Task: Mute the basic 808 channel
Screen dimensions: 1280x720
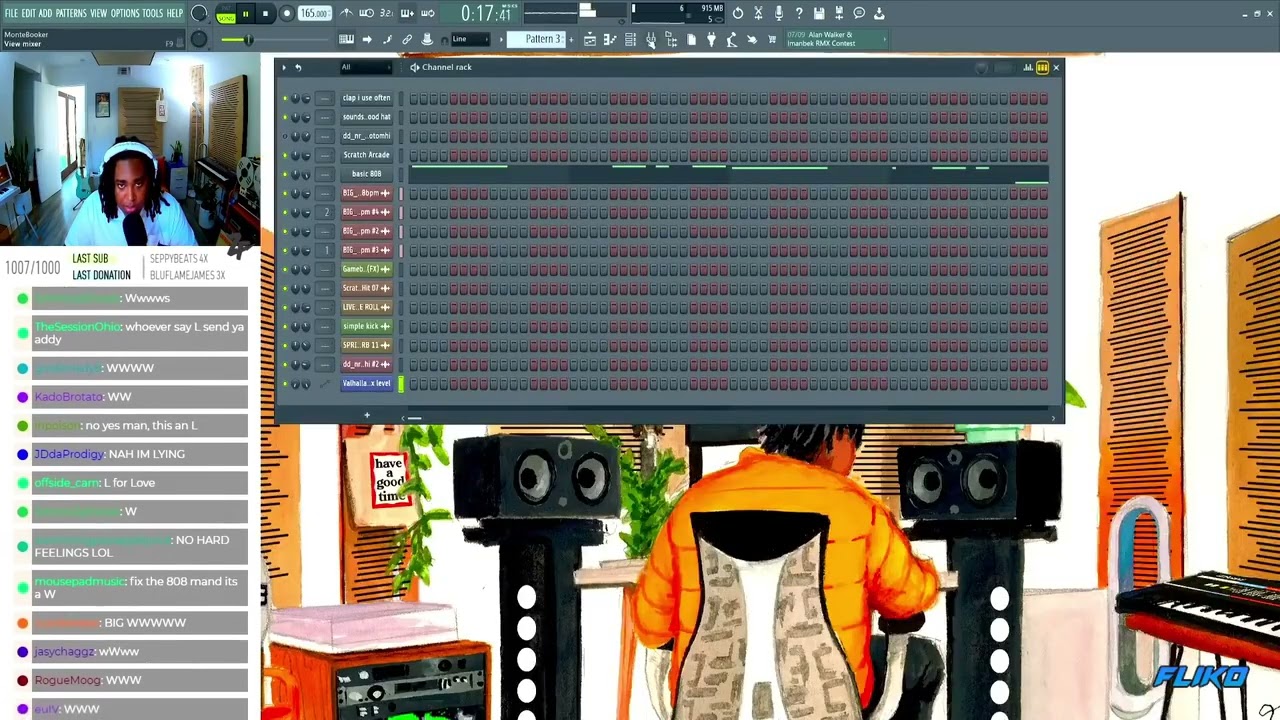Action: 285,174
